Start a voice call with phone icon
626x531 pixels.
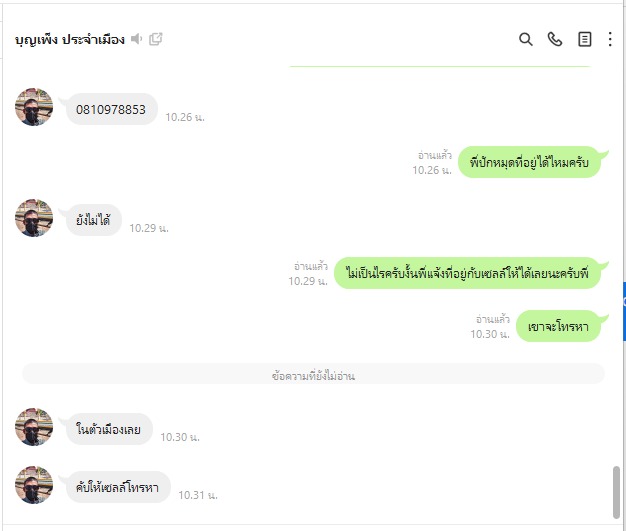tap(555, 39)
